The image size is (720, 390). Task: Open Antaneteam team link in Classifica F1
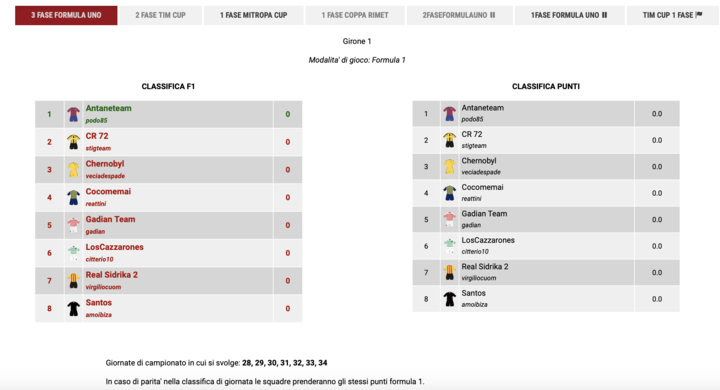click(x=108, y=108)
